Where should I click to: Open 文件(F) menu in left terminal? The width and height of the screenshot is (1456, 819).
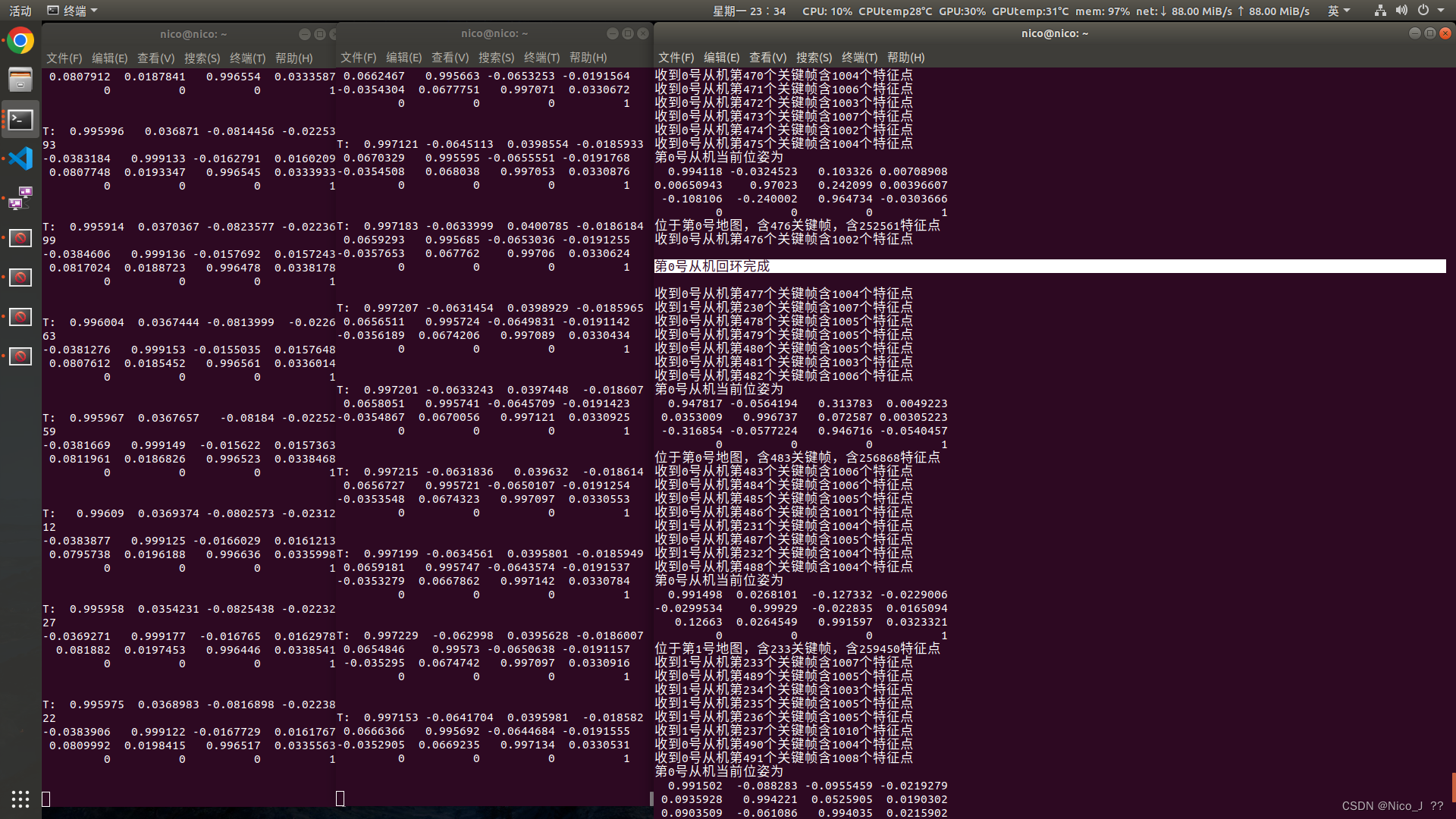click(64, 58)
